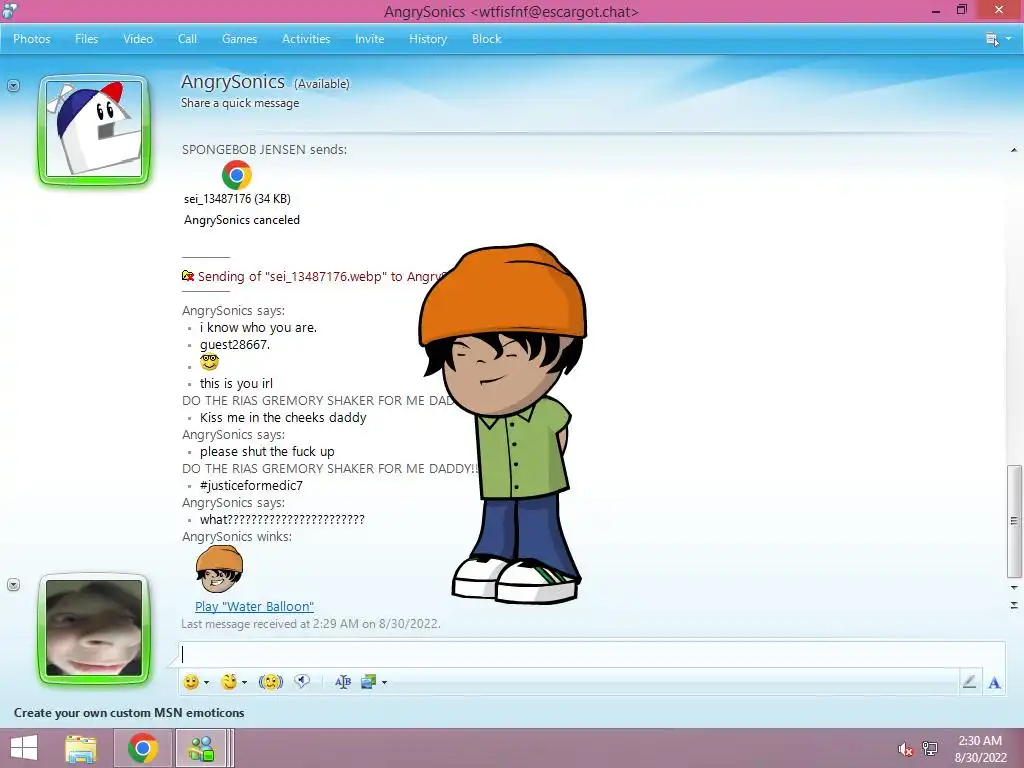Viewport: 1024px width, 768px height.
Task: Click Share a quick message text
Action: coord(240,103)
